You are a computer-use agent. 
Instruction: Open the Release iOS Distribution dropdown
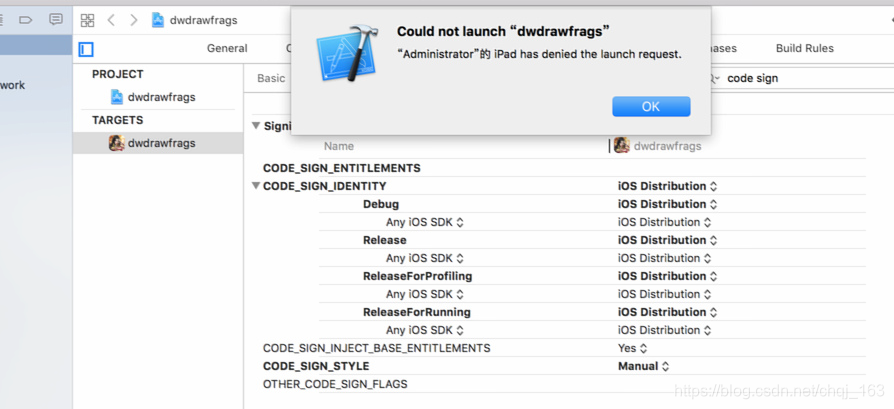[667, 240]
